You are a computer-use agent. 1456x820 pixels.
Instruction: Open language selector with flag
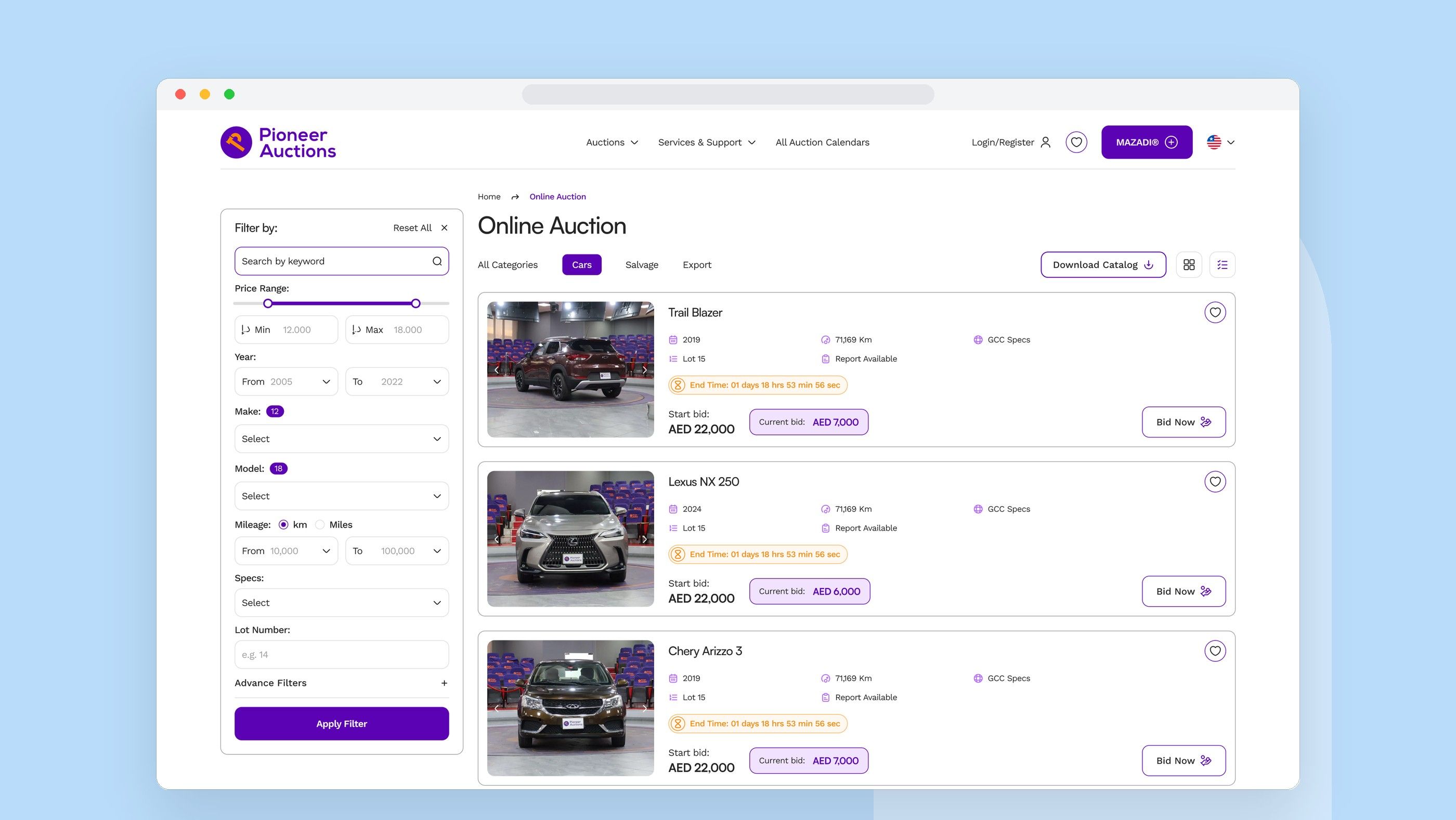(1220, 142)
